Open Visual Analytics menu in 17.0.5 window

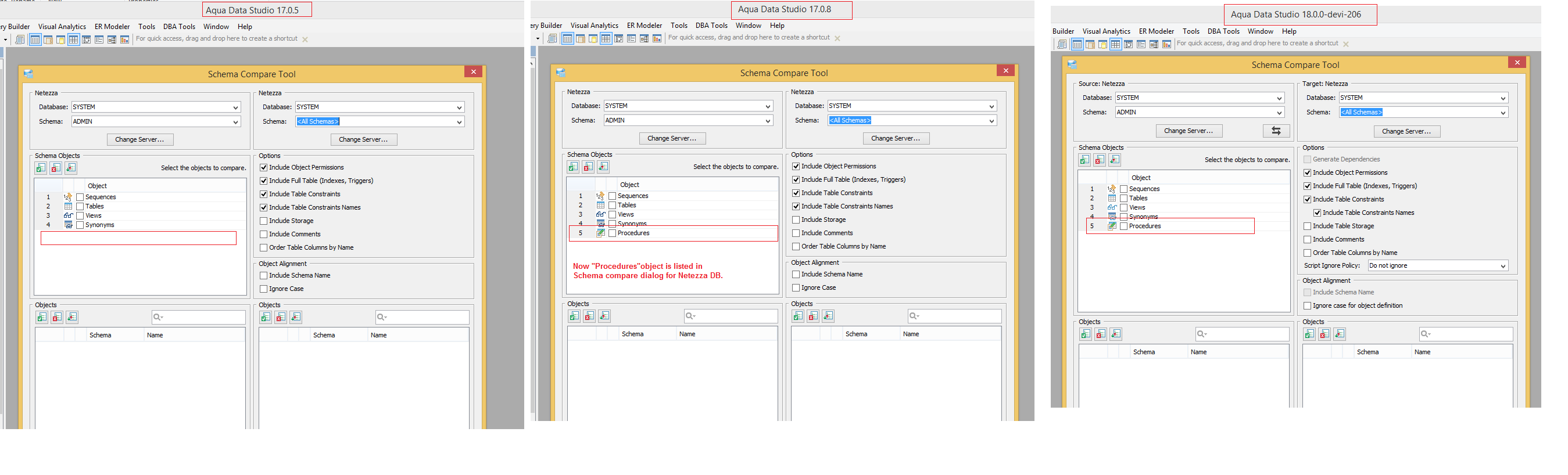[x=62, y=27]
